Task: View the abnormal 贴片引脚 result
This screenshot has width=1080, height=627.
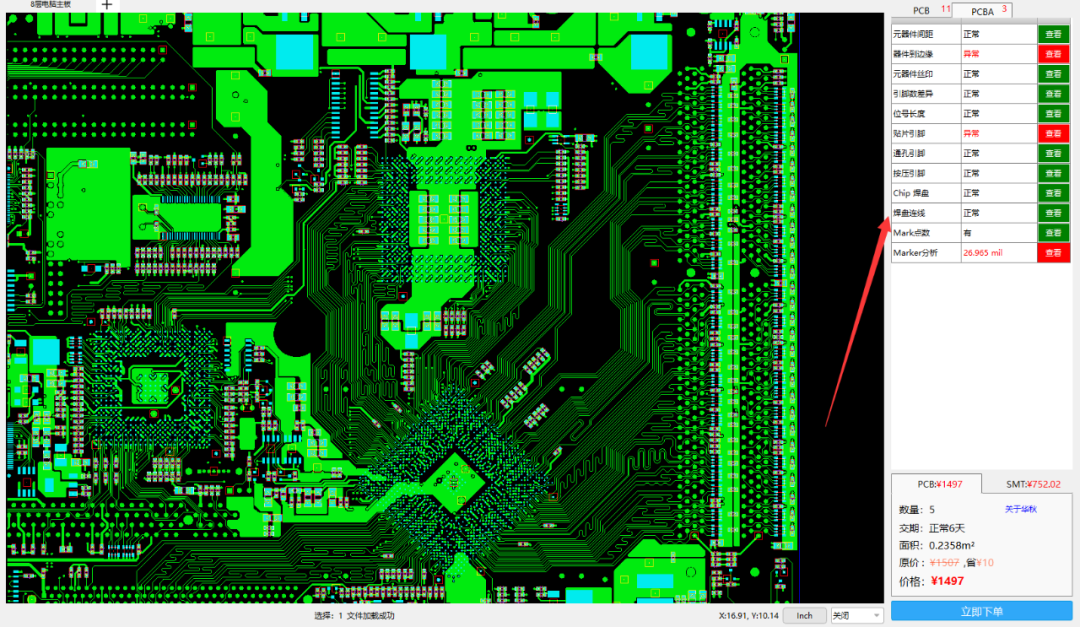Action: [x=1053, y=133]
